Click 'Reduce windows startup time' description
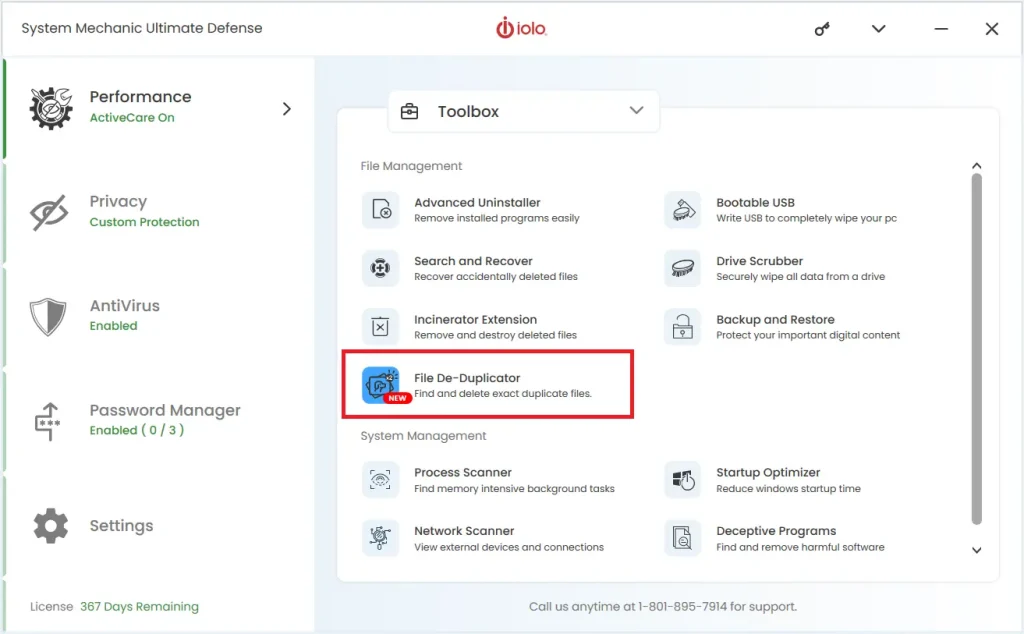 [x=788, y=488]
